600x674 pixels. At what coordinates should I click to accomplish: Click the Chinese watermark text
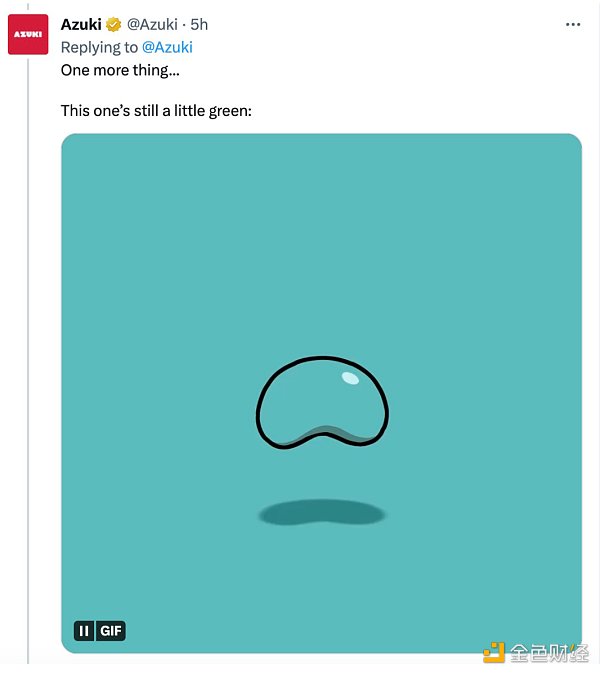click(x=549, y=653)
